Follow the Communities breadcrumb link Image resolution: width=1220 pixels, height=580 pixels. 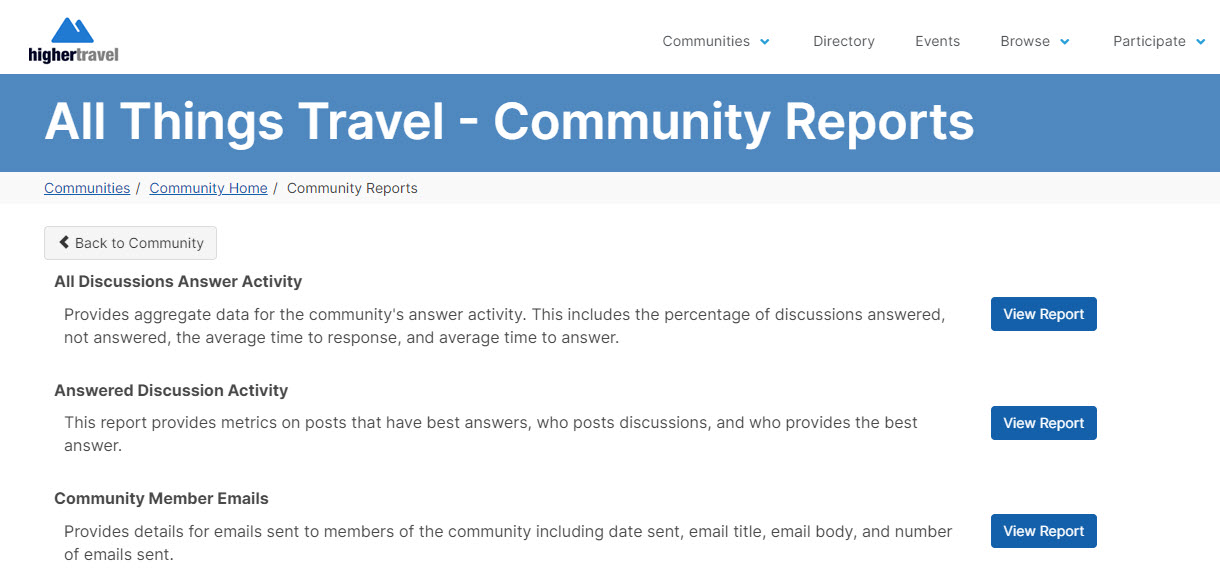87,188
